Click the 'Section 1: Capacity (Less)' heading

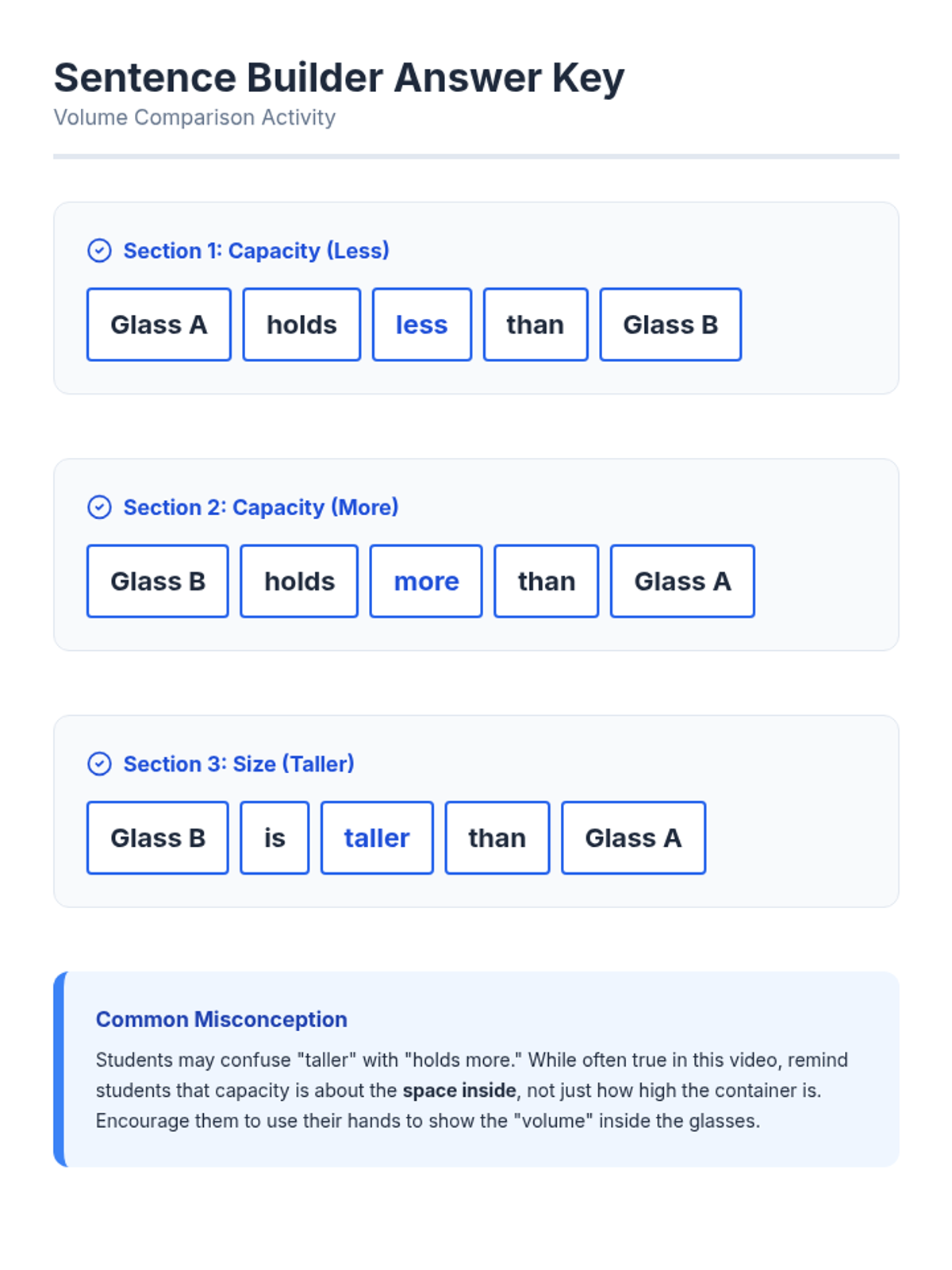pos(256,251)
